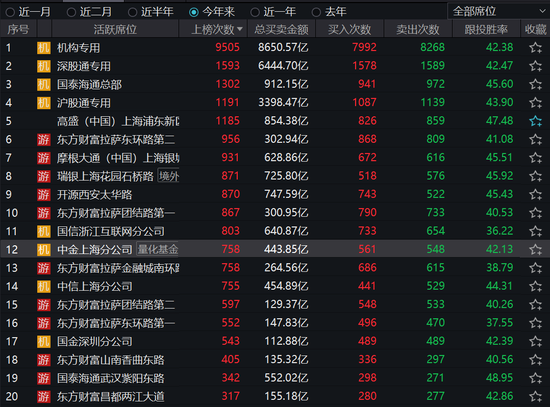Sort by 买入次数 column header
The image size is (550, 407).
[349, 29]
